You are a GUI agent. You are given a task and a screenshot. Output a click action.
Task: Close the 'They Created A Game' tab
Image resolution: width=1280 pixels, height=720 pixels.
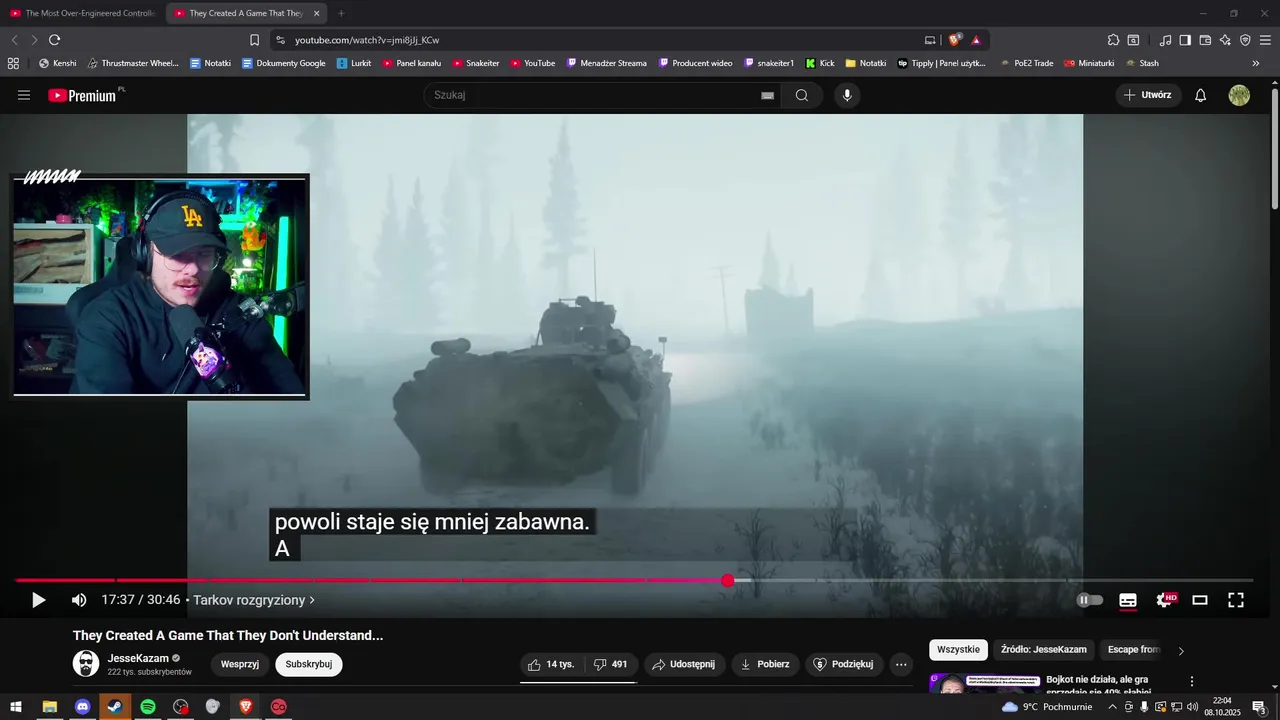coord(317,13)
